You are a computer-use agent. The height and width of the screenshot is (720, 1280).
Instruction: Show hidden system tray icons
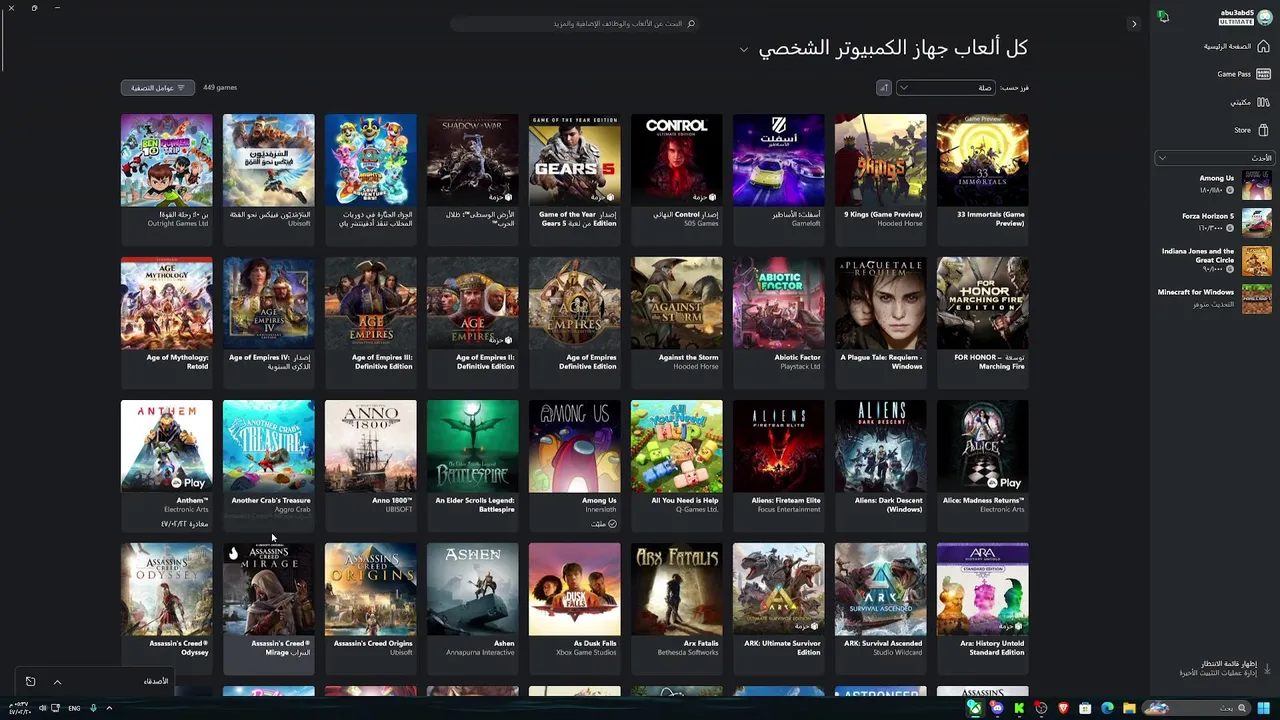pyautogui.click(x=109, y=708)
